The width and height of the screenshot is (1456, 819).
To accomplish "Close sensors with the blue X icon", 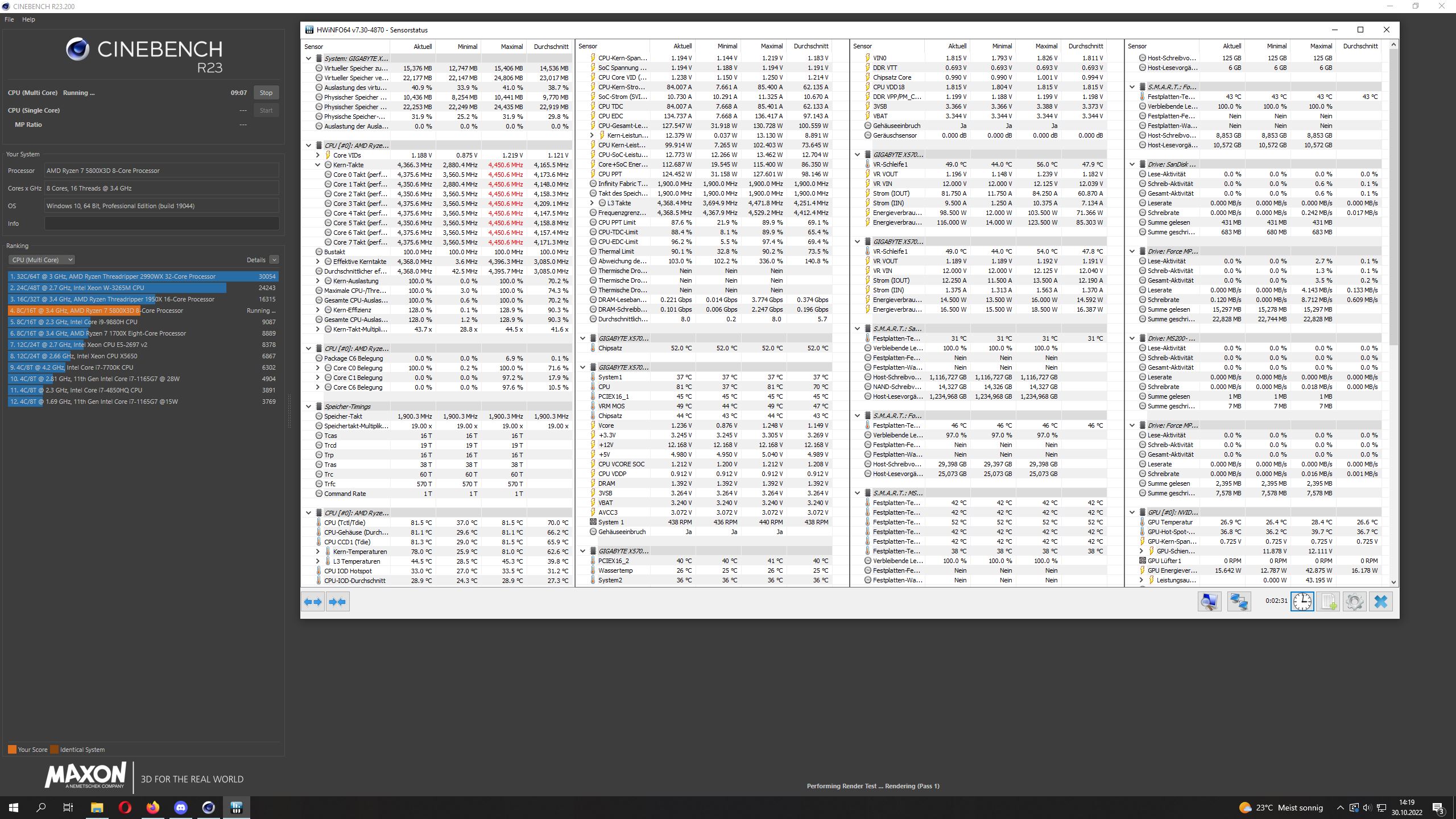I will pos(1381,602).
